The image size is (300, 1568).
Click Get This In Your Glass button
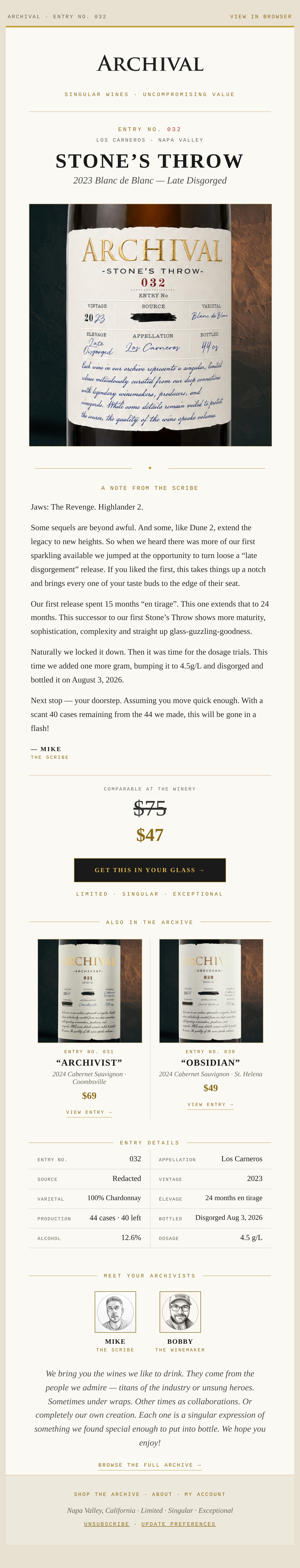pos(150,870)
